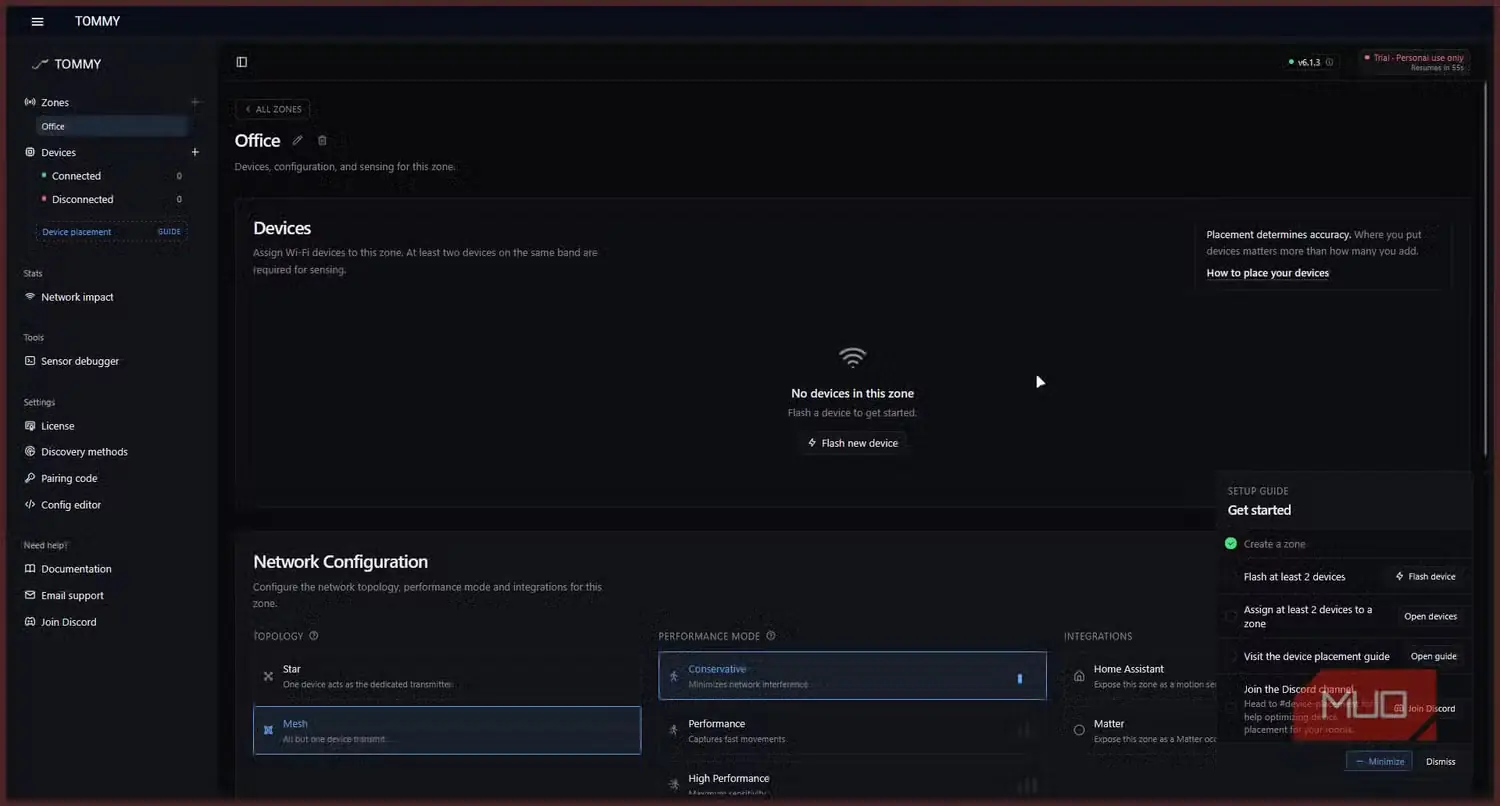Viewport: 1500px width, 806px height.
Task: Choose the Performance mode option
Action: (852, 731)
